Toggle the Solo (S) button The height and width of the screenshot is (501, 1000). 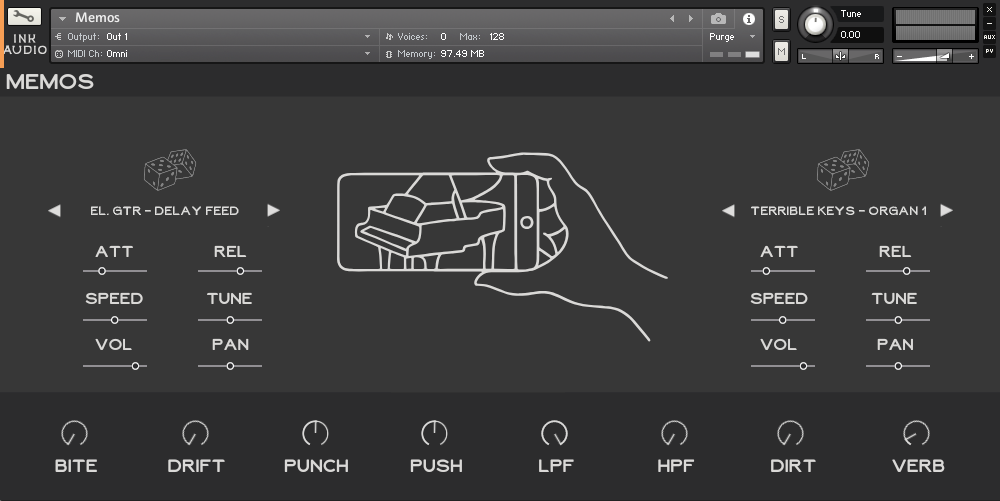click(x=781, y=20)
